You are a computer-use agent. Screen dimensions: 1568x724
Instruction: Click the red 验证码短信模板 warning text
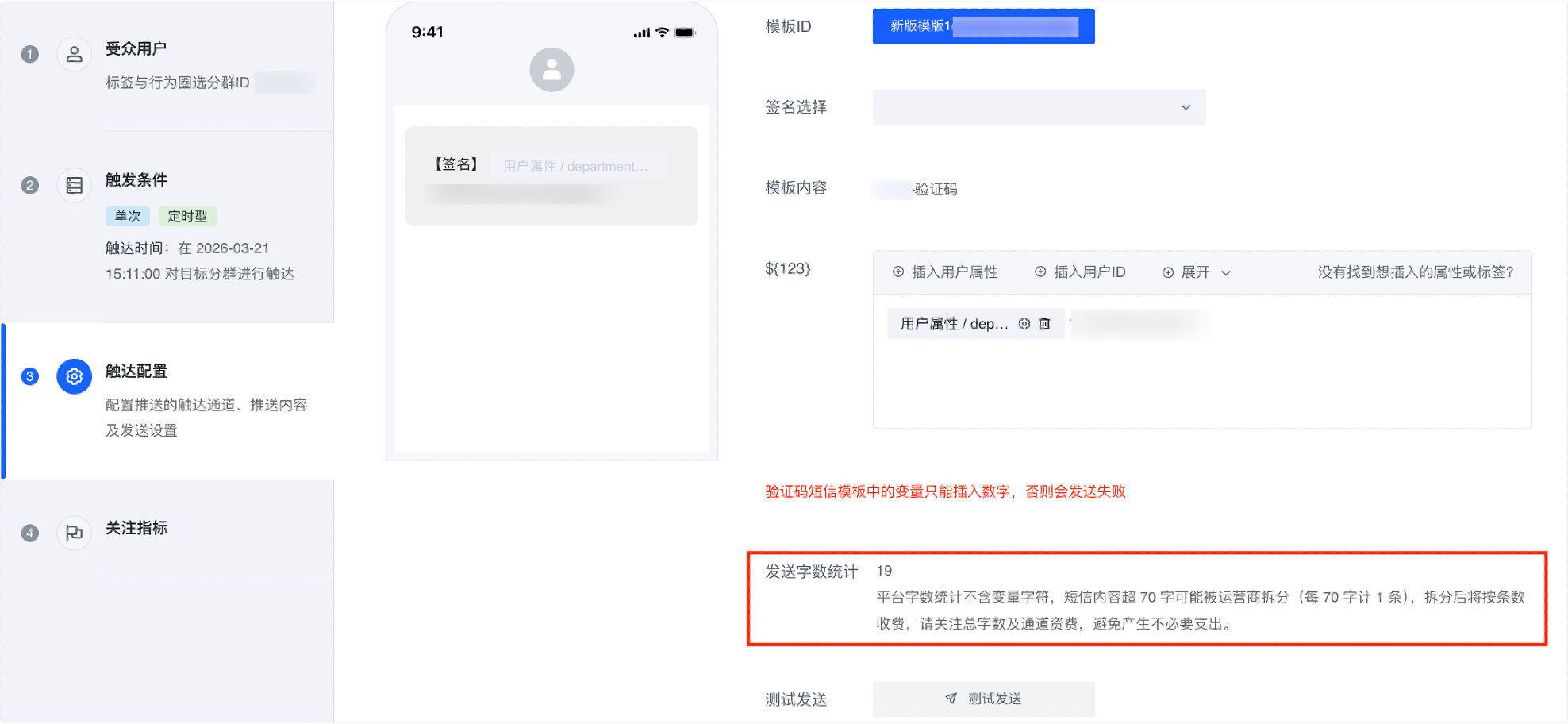[945, 491]
